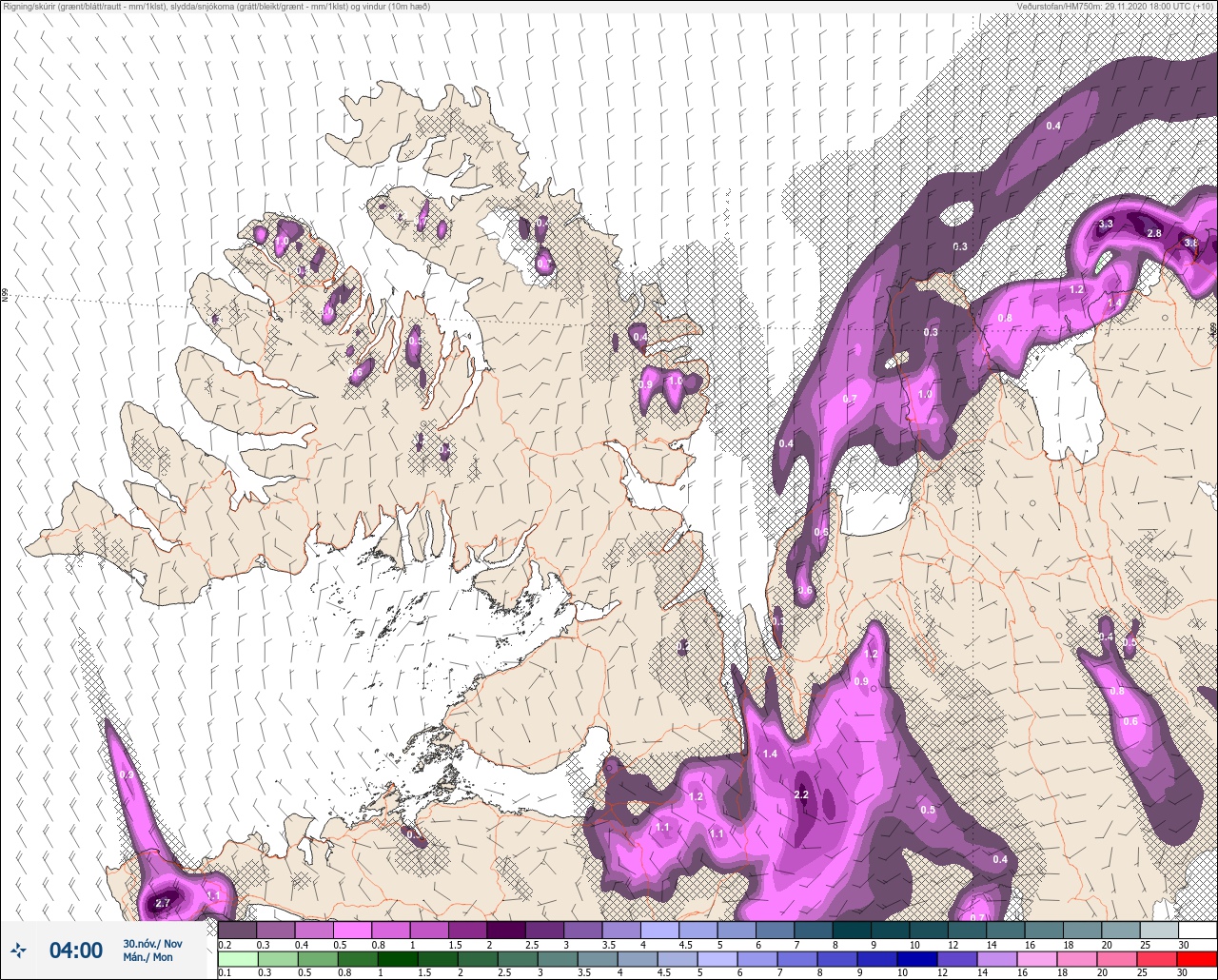Click the wind compass icon beside 04:00
The width and height of the screenshot is (1218, 980).
[x=19, y=950]
